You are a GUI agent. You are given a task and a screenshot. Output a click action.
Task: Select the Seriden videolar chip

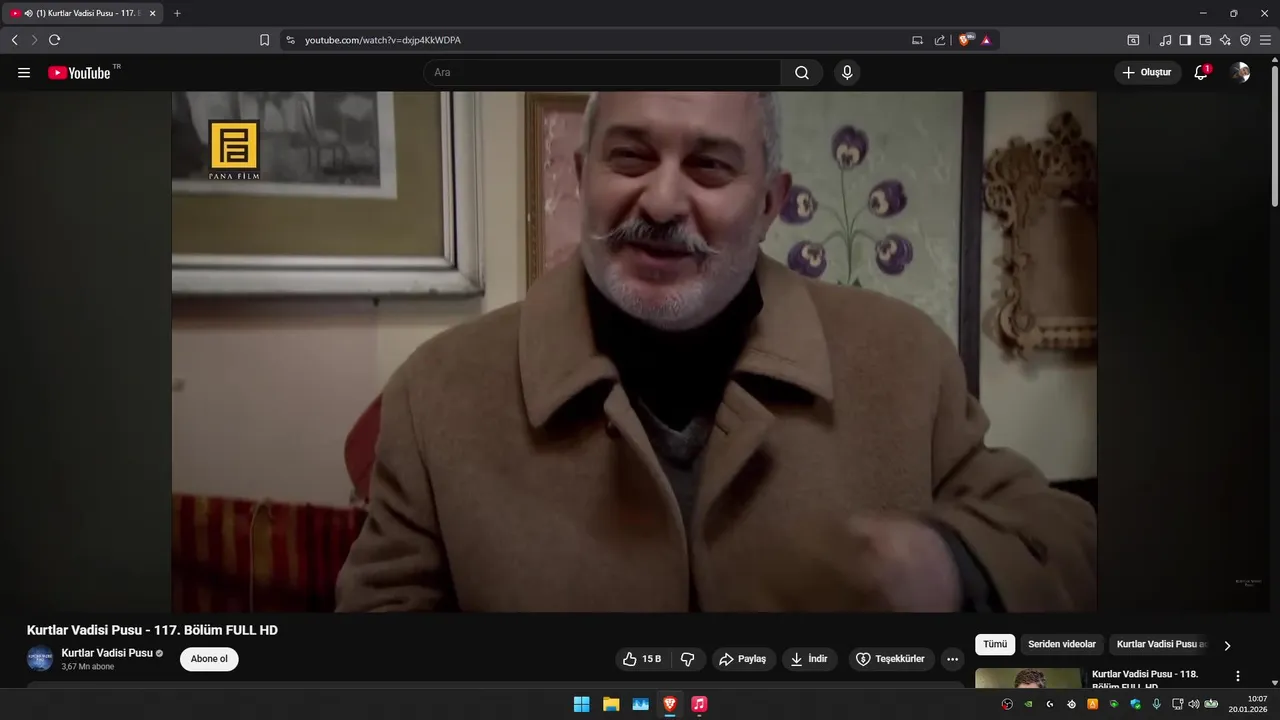[1062, 645]
